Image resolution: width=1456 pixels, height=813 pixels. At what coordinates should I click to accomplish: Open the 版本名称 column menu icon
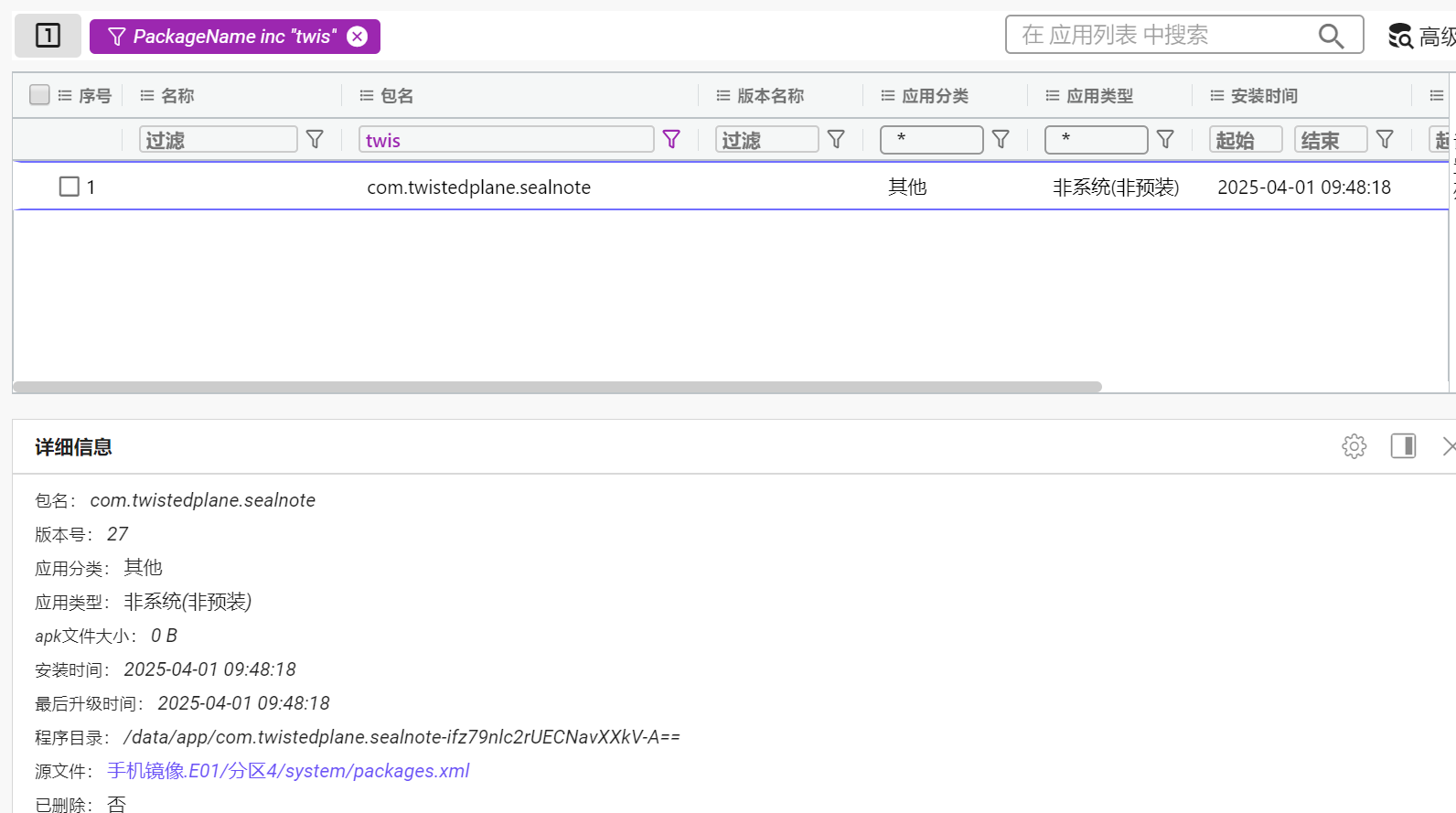tap(723, 95)
